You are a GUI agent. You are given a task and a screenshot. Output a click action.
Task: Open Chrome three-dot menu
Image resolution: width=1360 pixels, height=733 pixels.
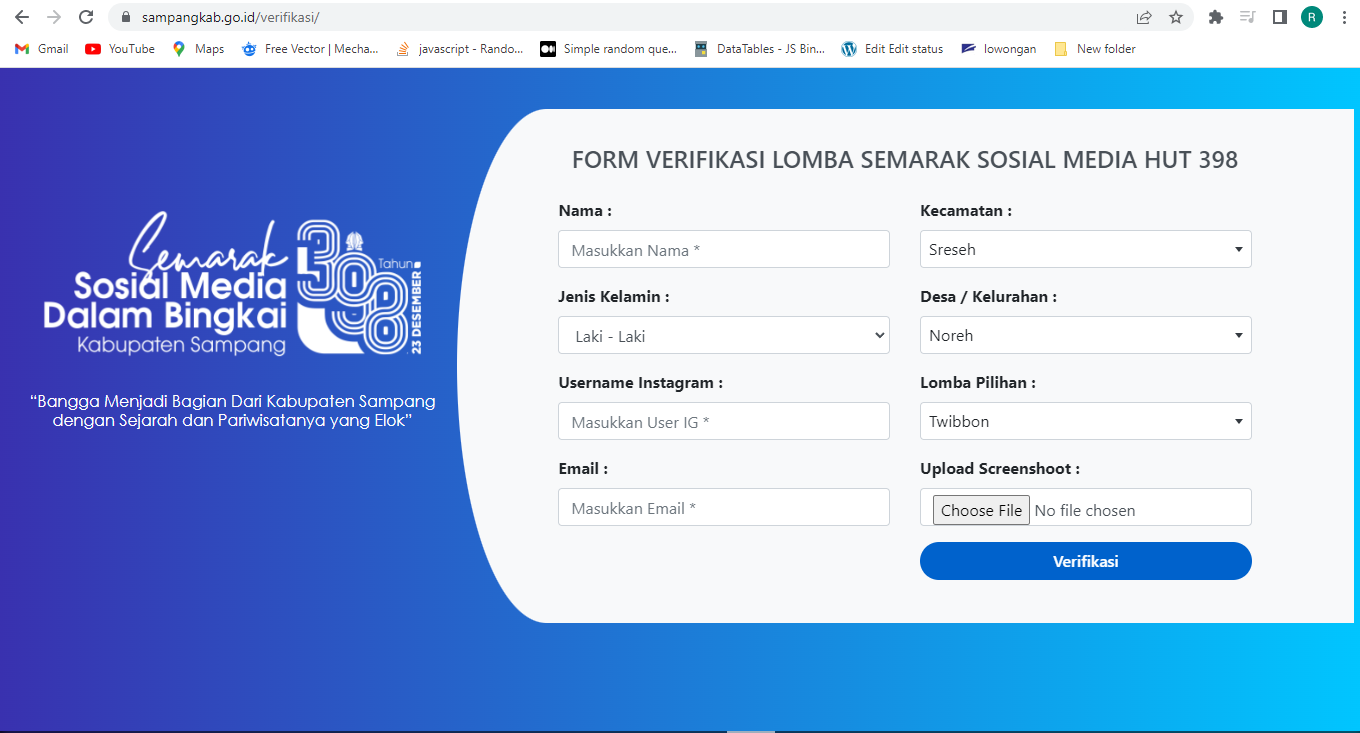(x=1344, y=17)
